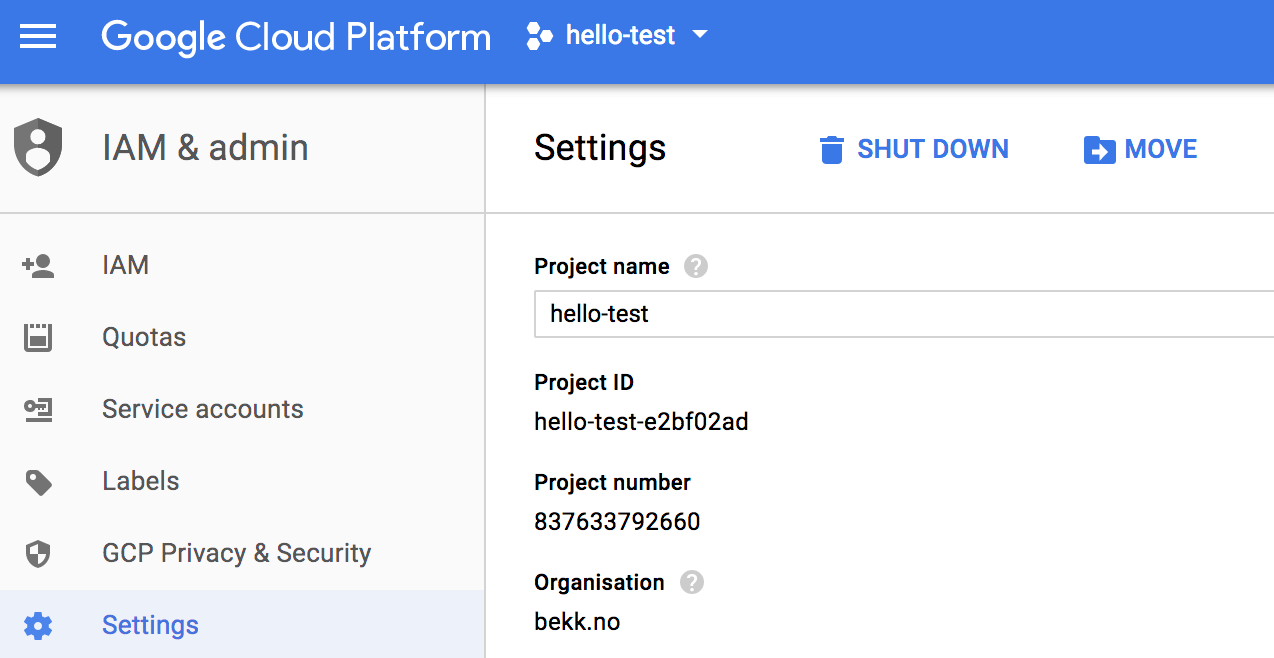Click the Settings page heading
The width and height of the screenshot is (1274, 658).
tap(600, 148)
